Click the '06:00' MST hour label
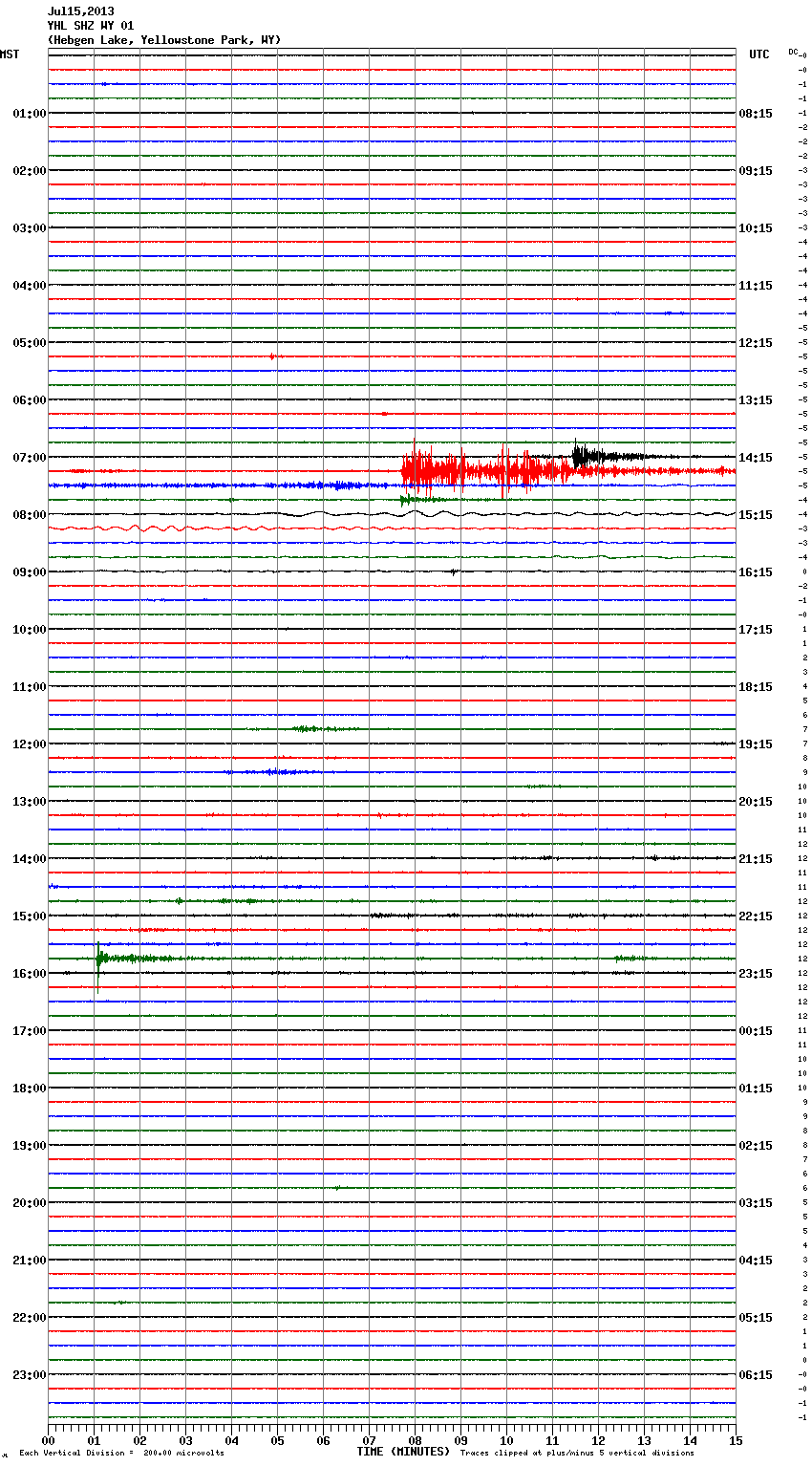The image size is (812, 1466). coord(30,400)
